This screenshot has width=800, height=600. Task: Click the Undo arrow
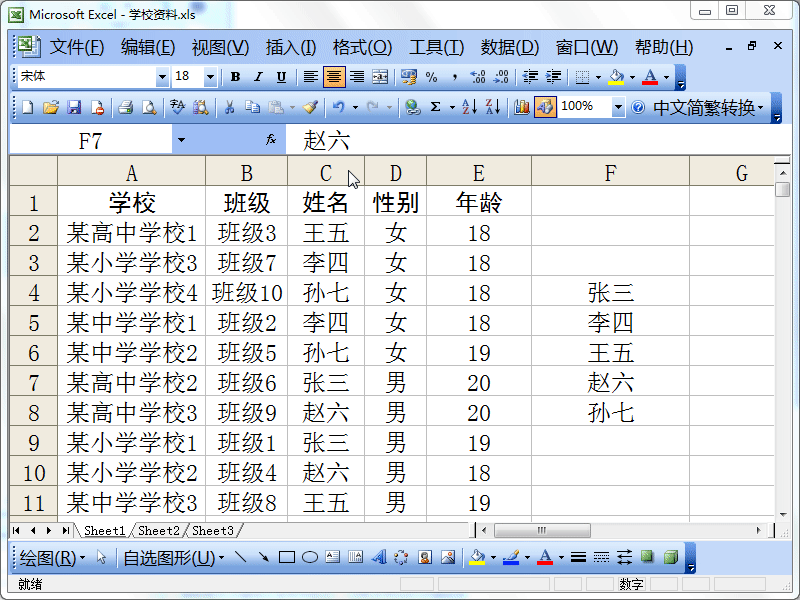pyautogui.click(x=338, y=107)
